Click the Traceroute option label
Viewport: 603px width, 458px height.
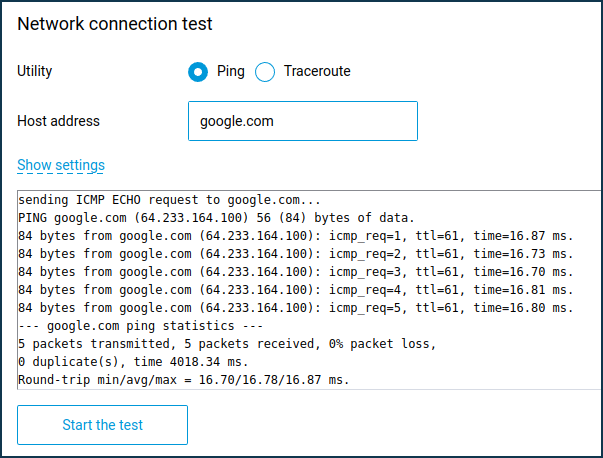(317, 72)
